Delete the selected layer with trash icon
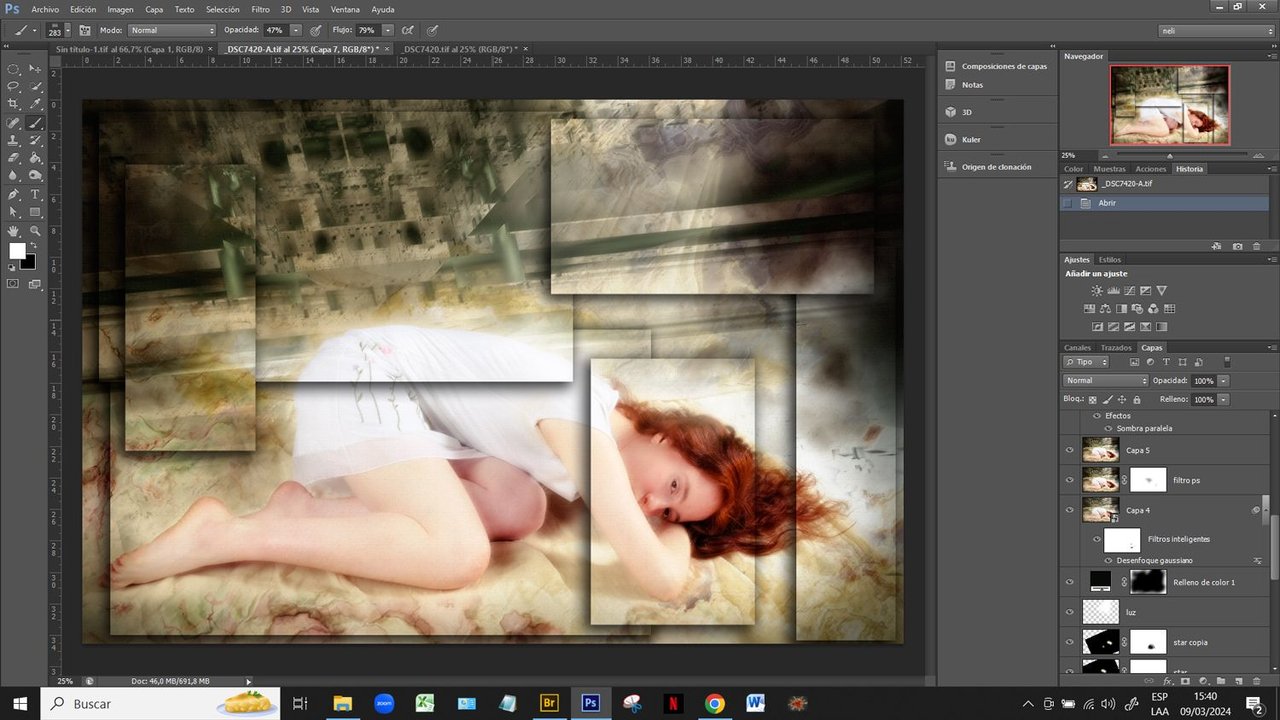1280x720 pixels. (1257, 681)
